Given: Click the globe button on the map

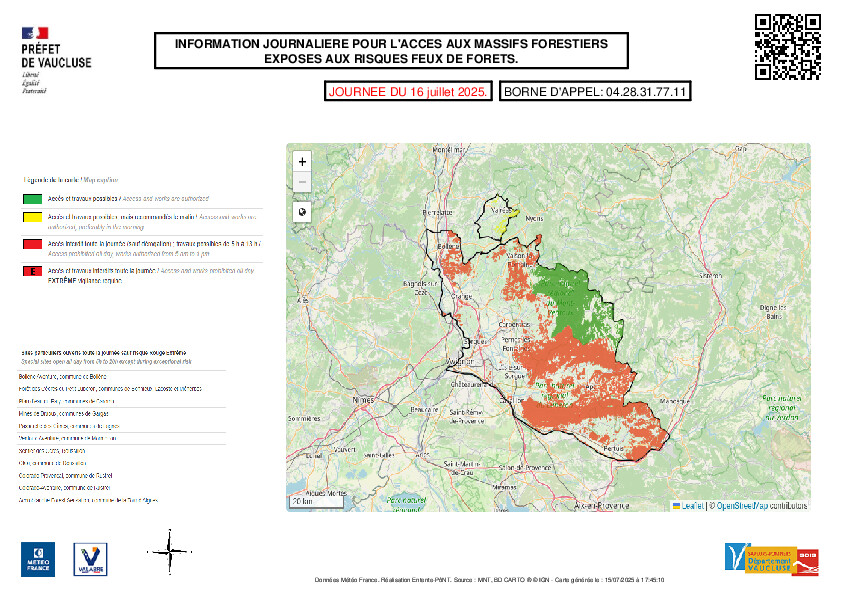Looking at the screenshot, I should pyautogui.click(x=302, y=212).
